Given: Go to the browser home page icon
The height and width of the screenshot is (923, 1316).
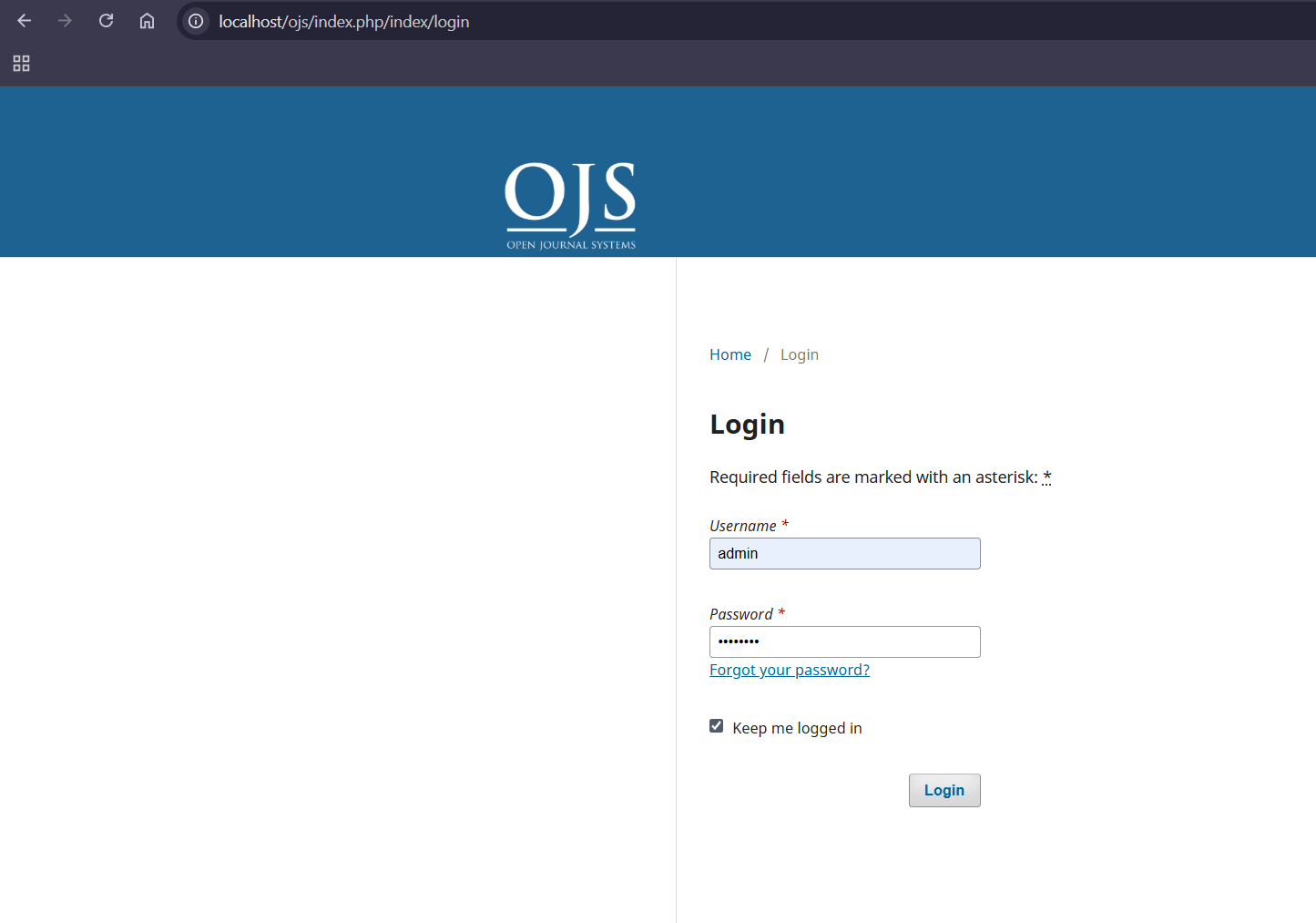Looking at the screenshot, I should tap(147, 21).
